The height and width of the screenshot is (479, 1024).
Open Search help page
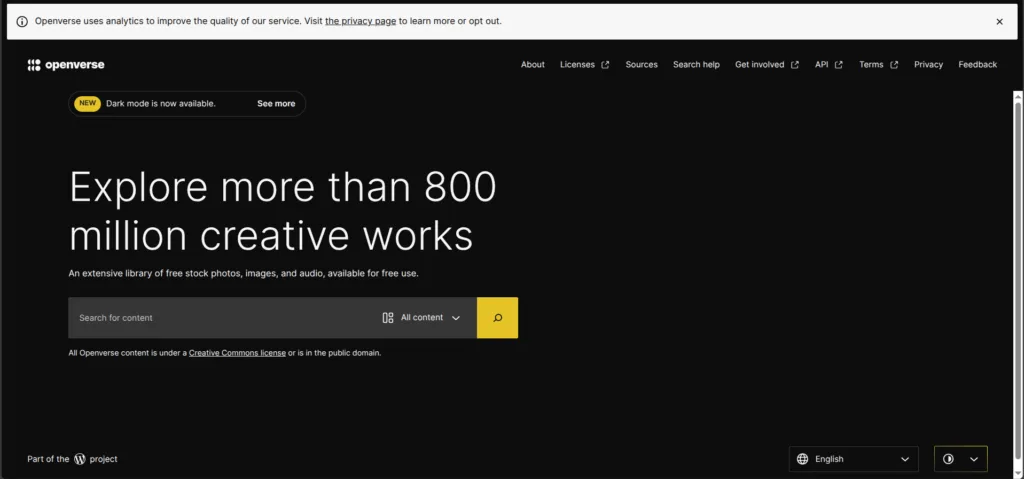pyautogui.click(x=696, y=65)
